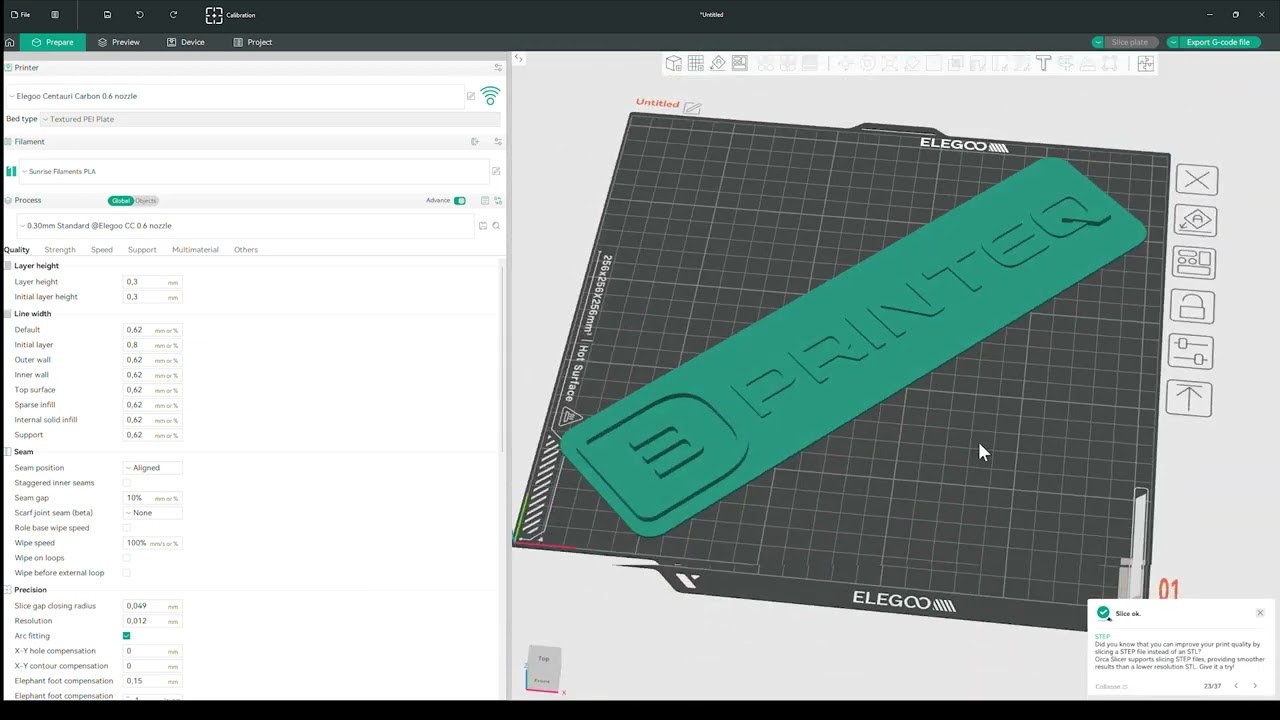Click the Add object cube icon
Image resolution: width=1280 pixels, height=720 pixels.
point(674,63)
